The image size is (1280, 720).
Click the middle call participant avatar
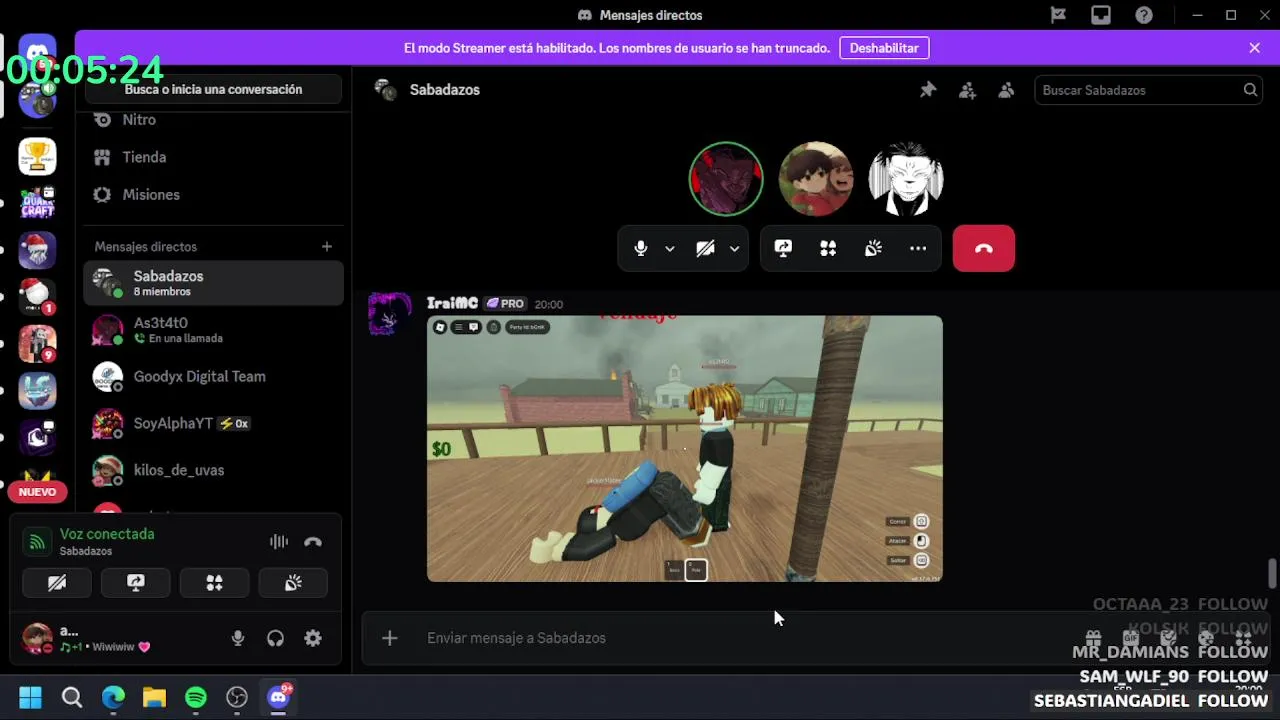816,180
